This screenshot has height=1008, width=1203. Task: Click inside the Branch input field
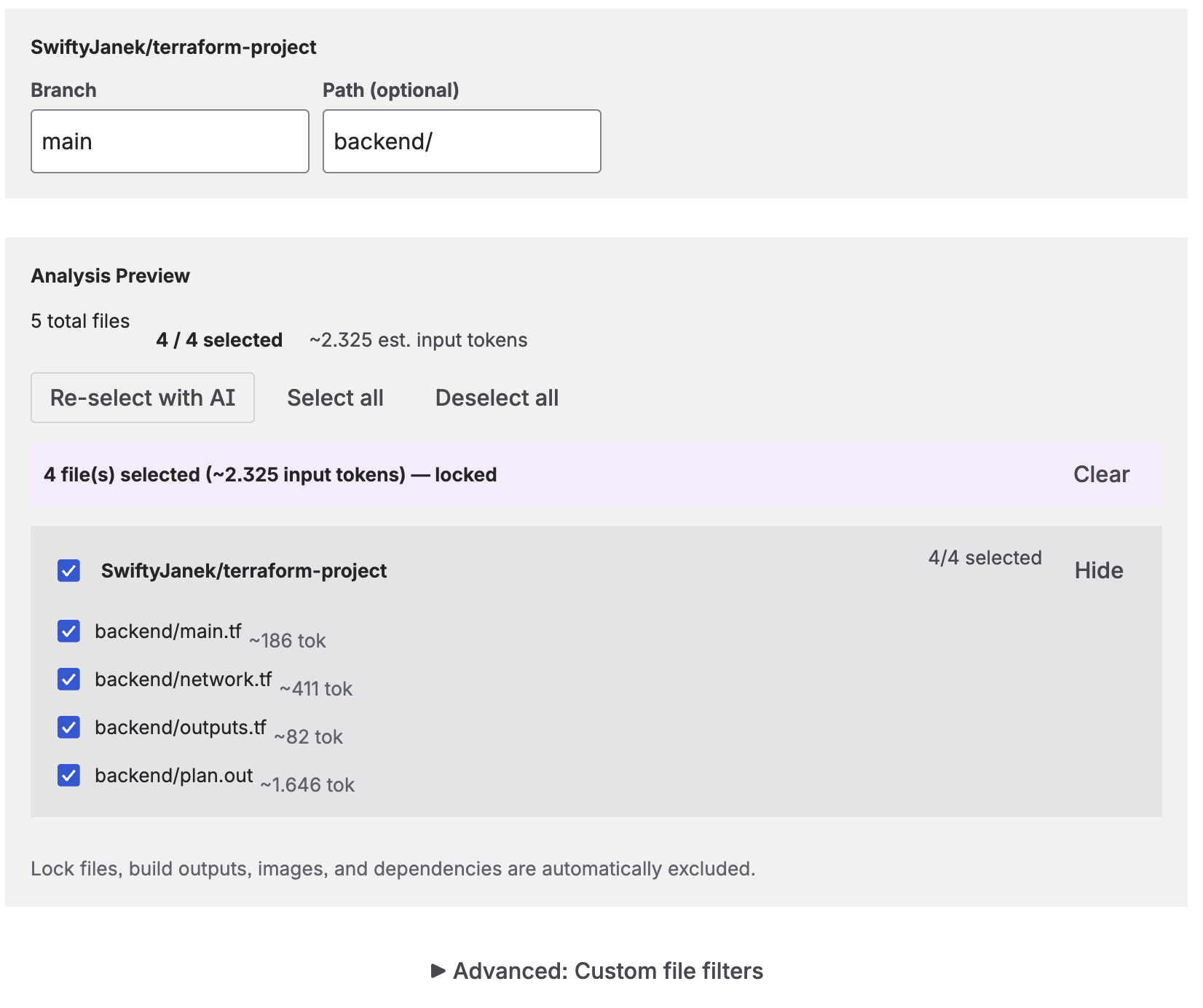[170, 141]
